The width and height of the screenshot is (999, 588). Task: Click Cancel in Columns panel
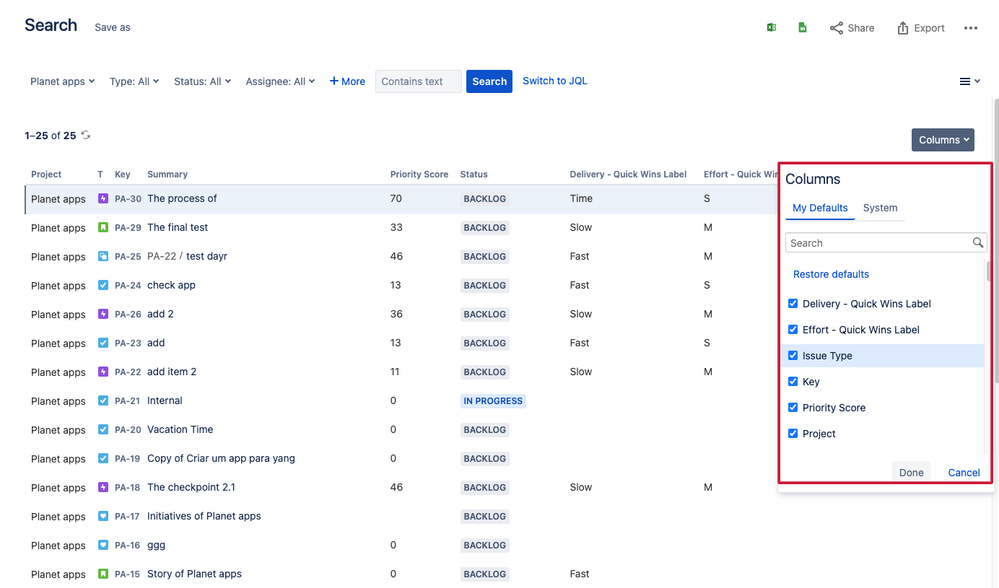tap(963, 472)
